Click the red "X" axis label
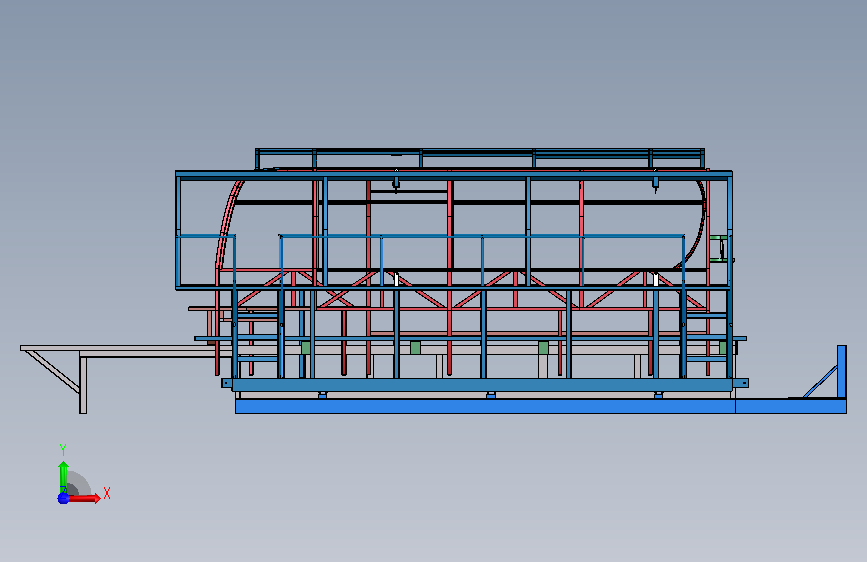 pos(107,493)
